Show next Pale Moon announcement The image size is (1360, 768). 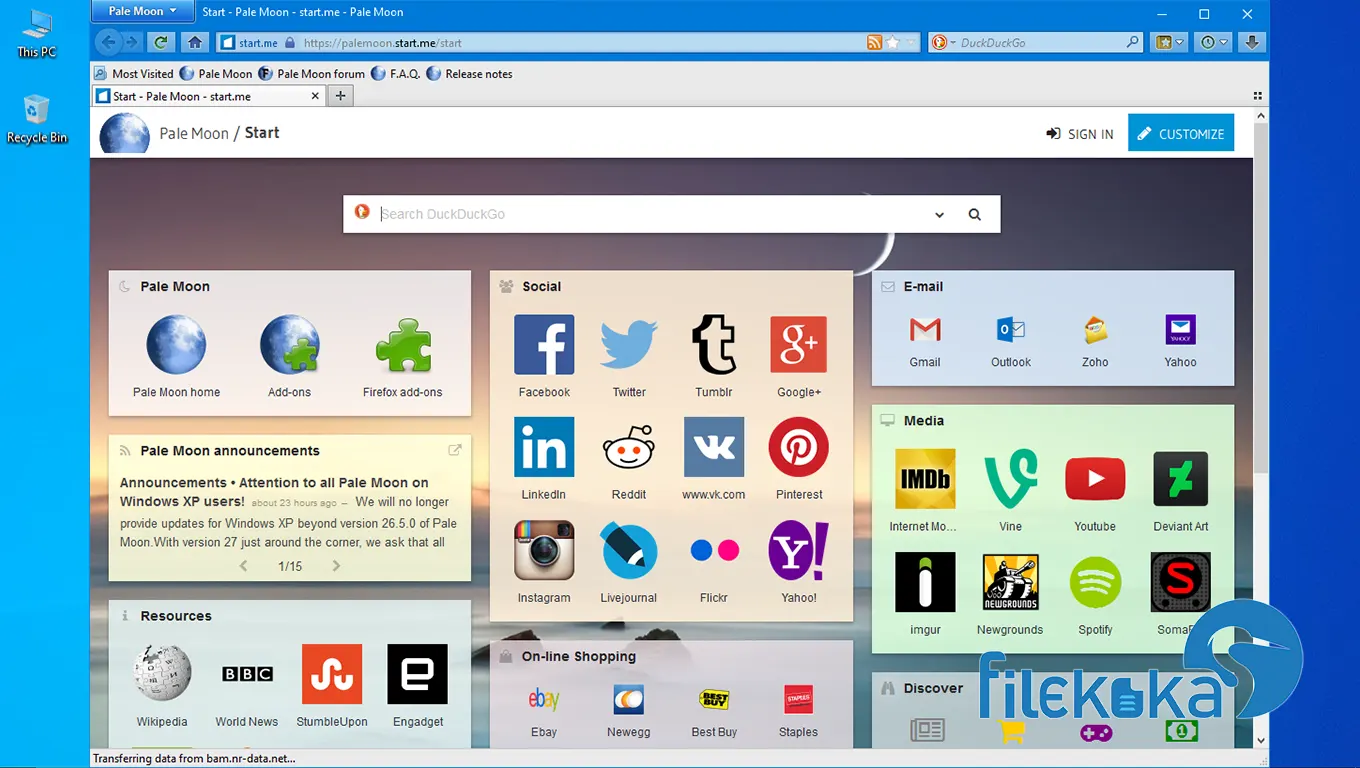[x=336, y=566]
